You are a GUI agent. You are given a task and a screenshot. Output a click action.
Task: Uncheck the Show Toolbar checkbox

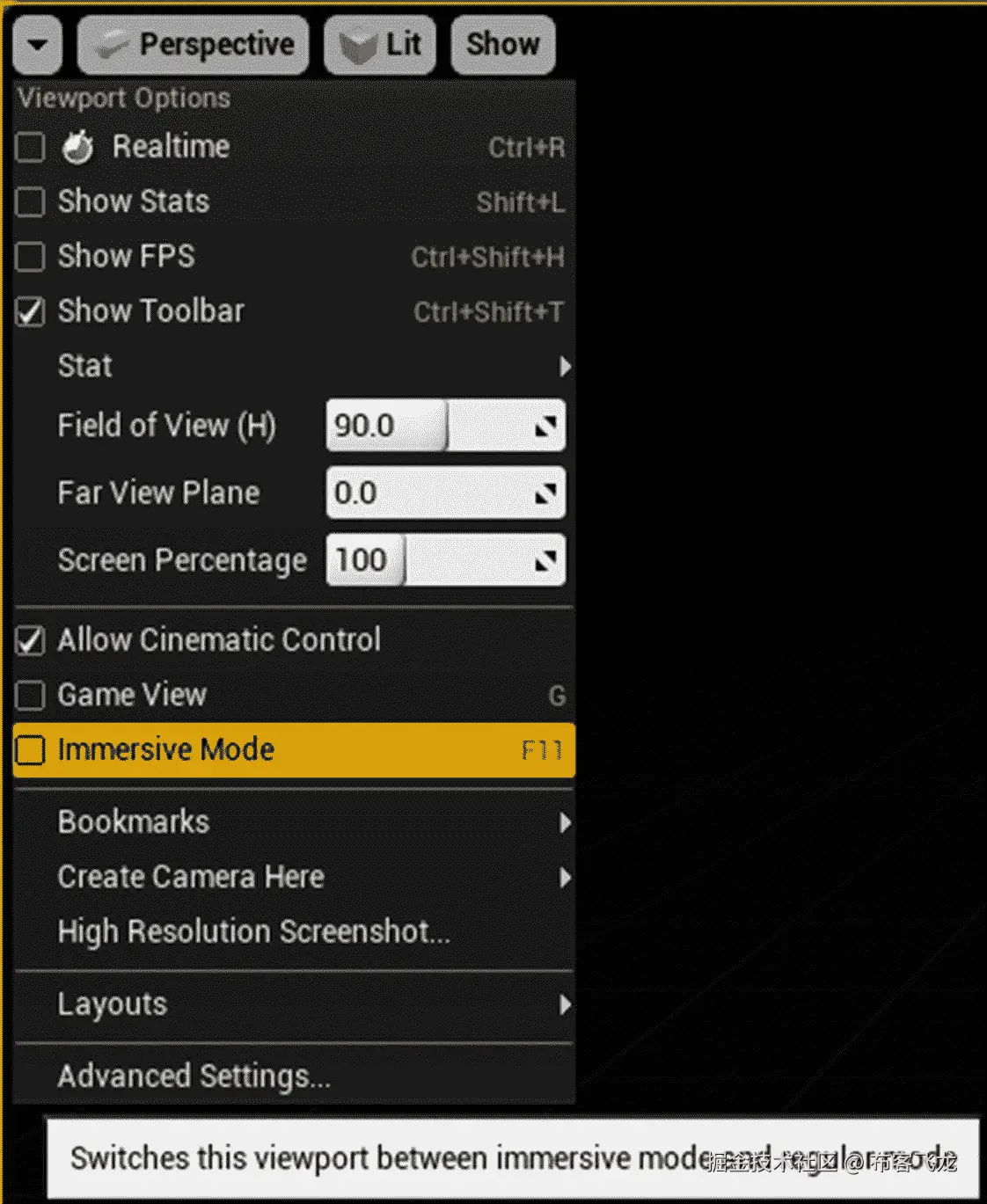pyautogui.click(x=30, y=312)
